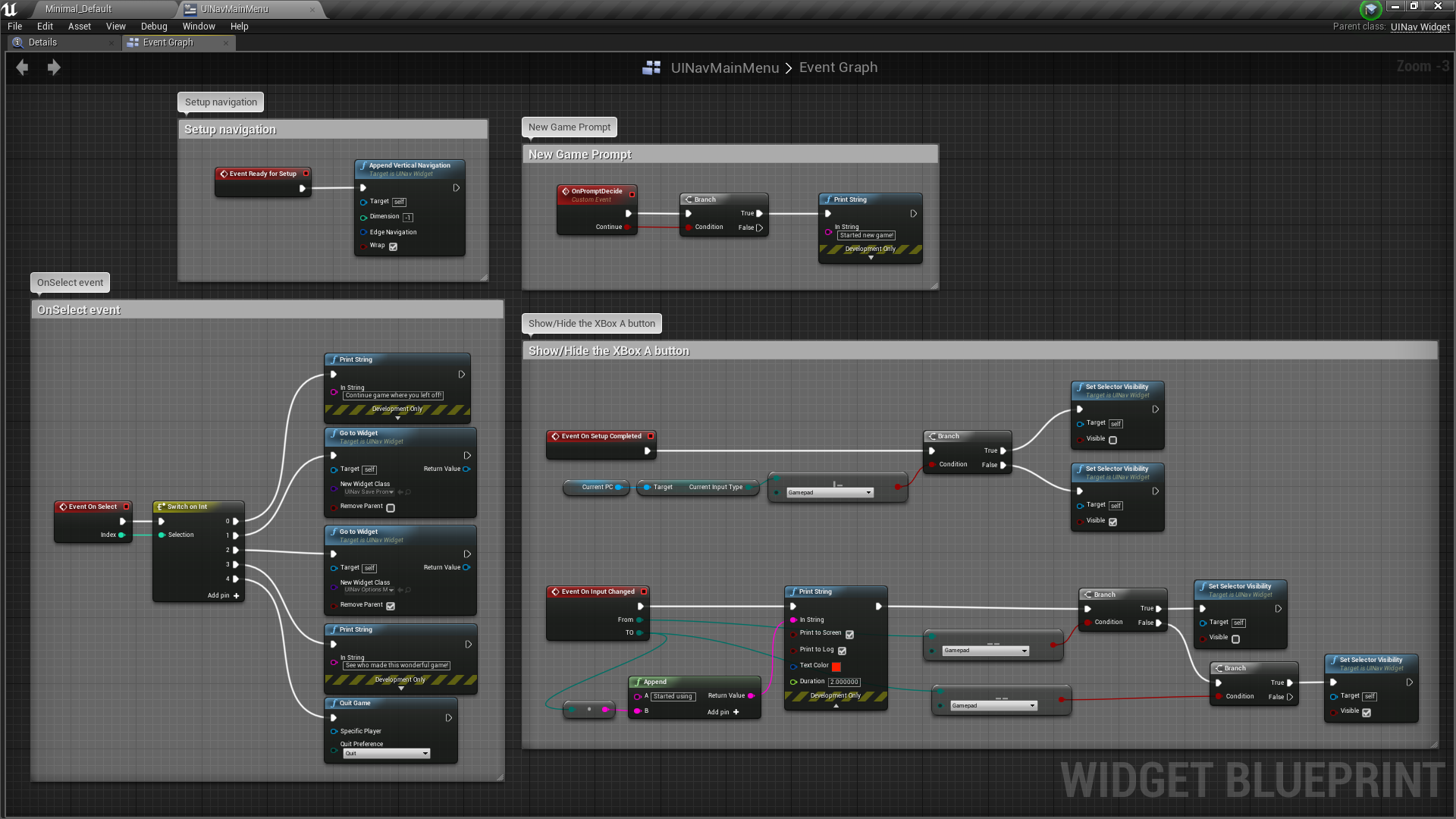Open the Gamepad dropdown beside Current Input Type
The image size is (1456, 819).
click(x=830, y=493)
